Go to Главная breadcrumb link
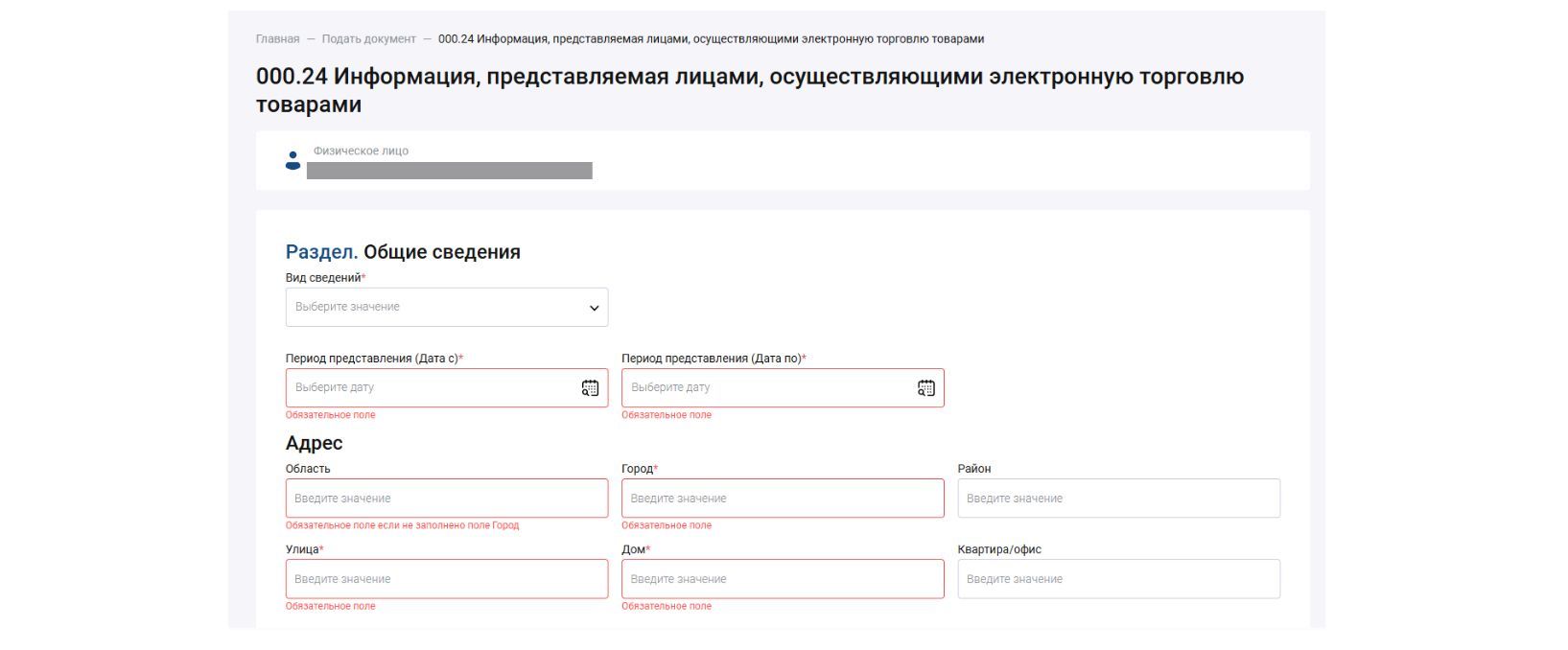The image size is (1568, 650). [277, 39]
